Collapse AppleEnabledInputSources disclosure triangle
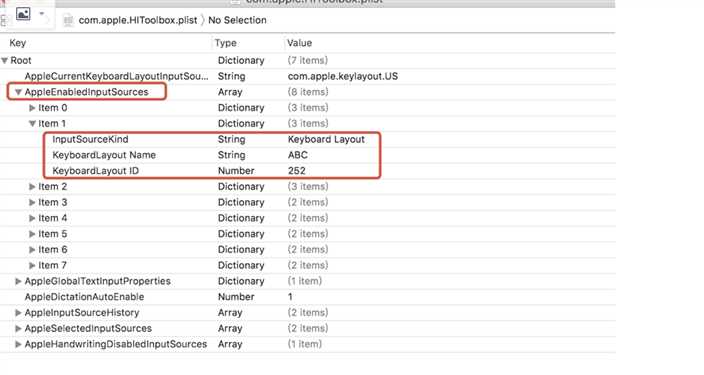This screenshot has height=375, width=704. [x=18, y=92]
